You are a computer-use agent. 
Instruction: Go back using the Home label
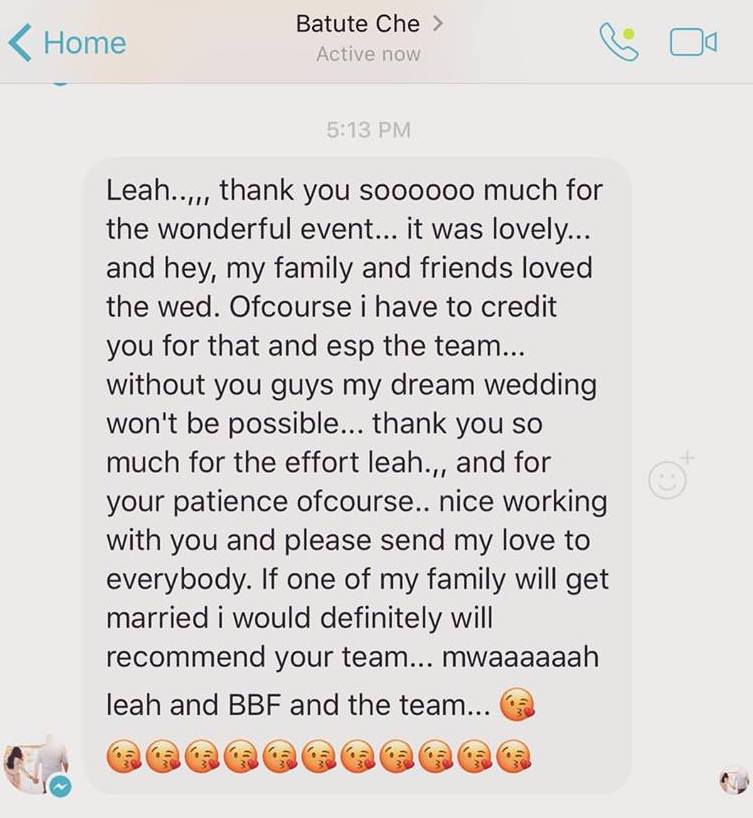(85, 43)
